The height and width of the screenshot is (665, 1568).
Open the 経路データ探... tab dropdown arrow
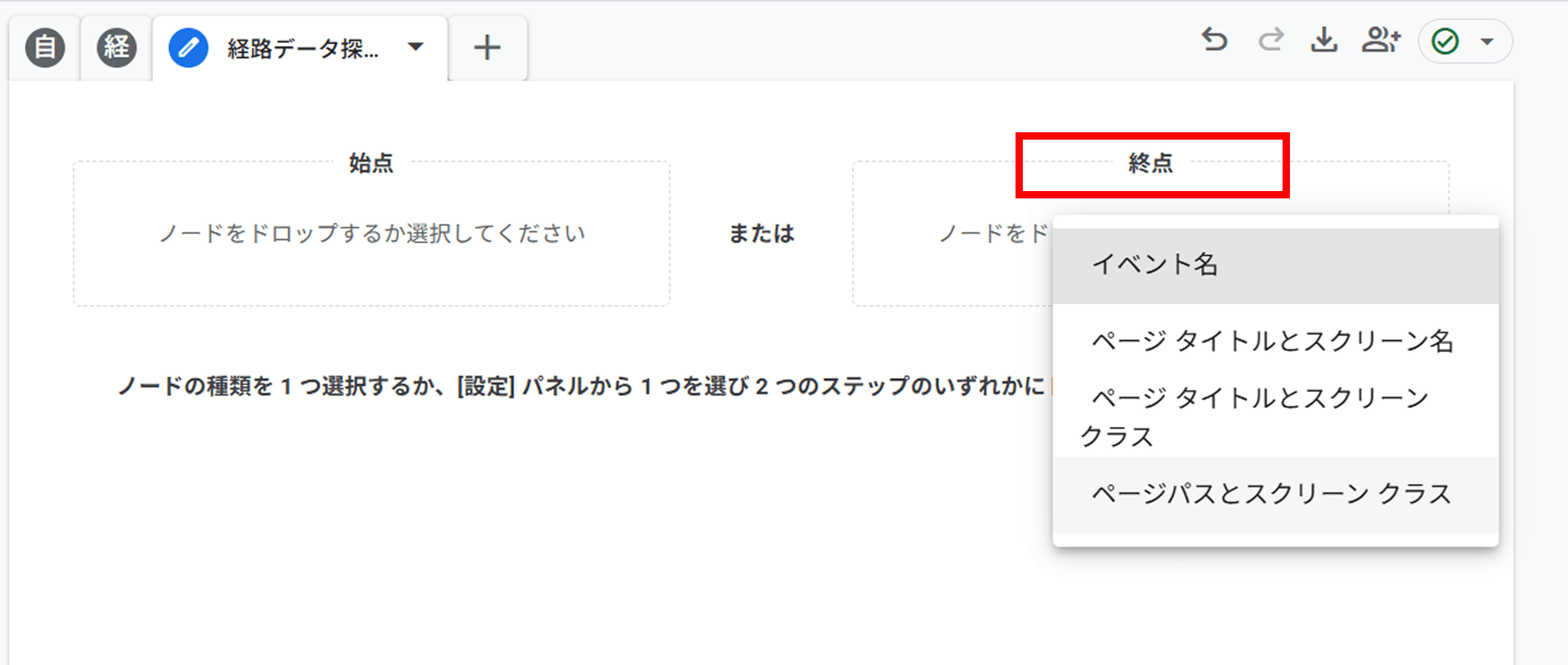416,47
